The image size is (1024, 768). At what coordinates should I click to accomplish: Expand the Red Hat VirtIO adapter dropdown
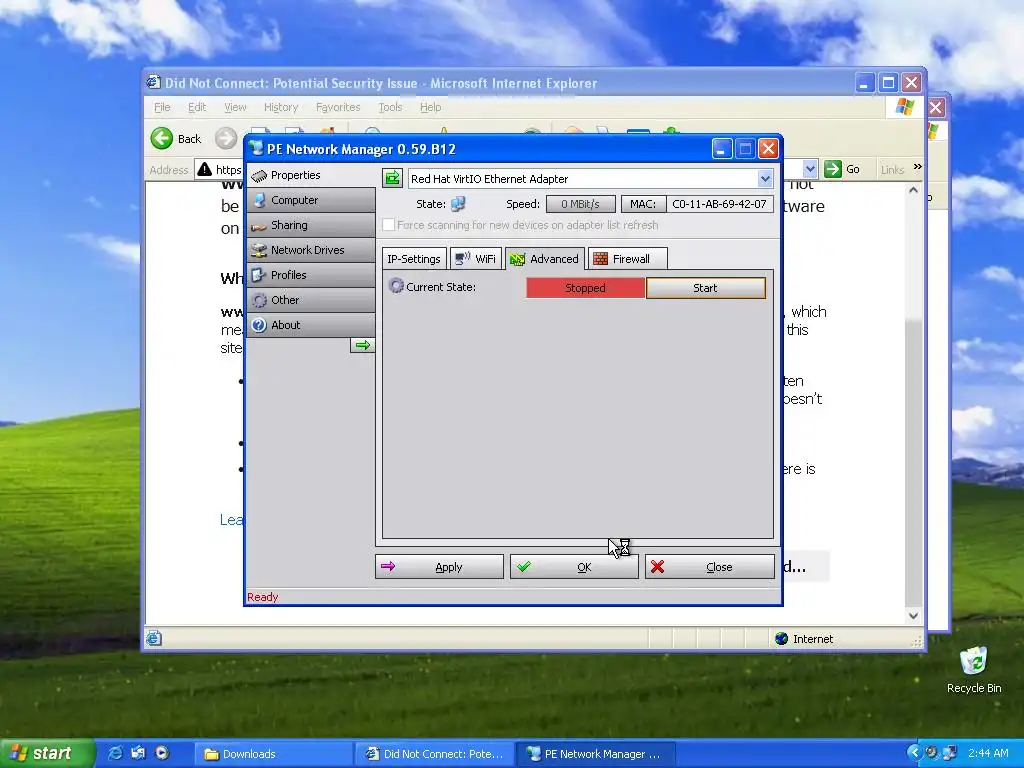pyautogui.click(x=765, y=178)
